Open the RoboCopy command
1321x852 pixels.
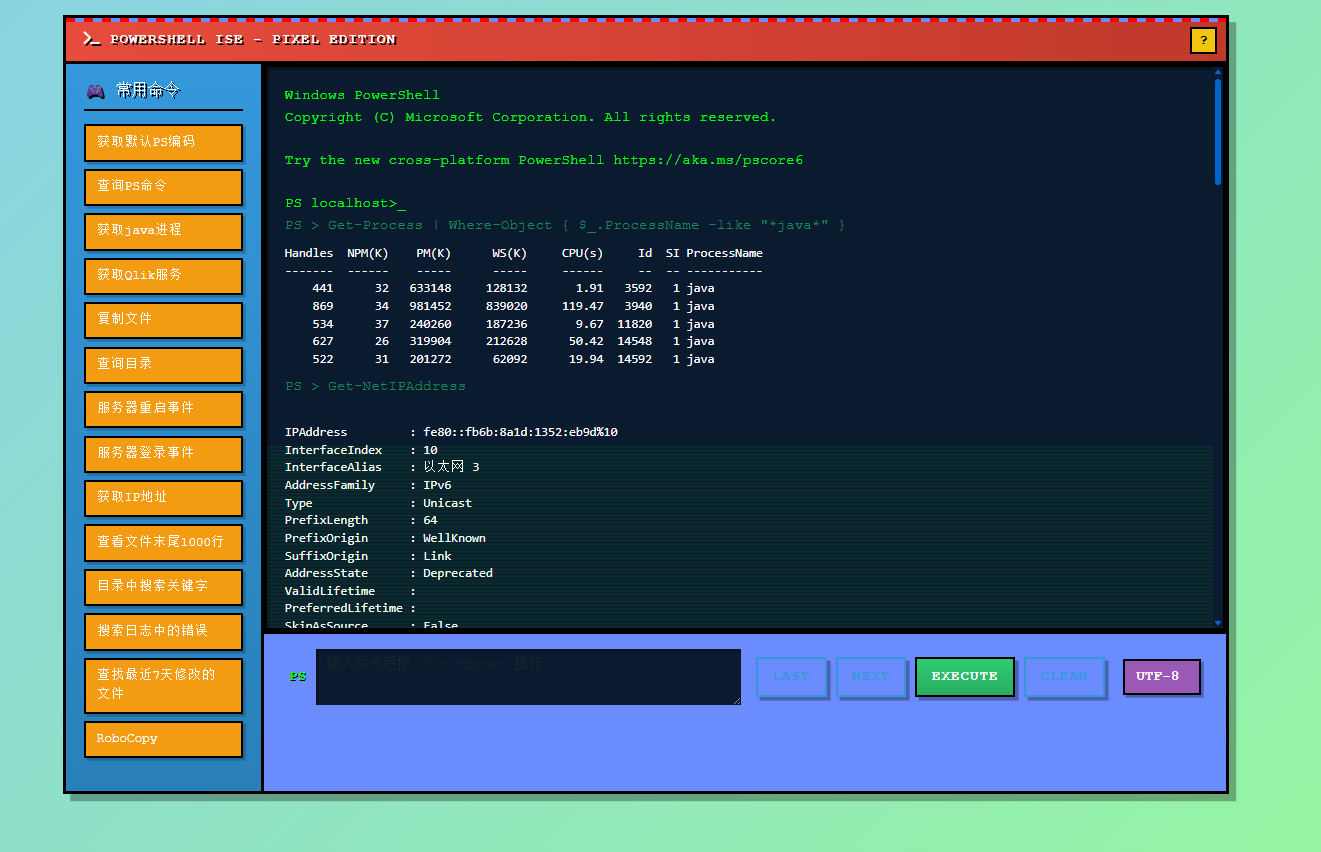[x=163, y=739]
